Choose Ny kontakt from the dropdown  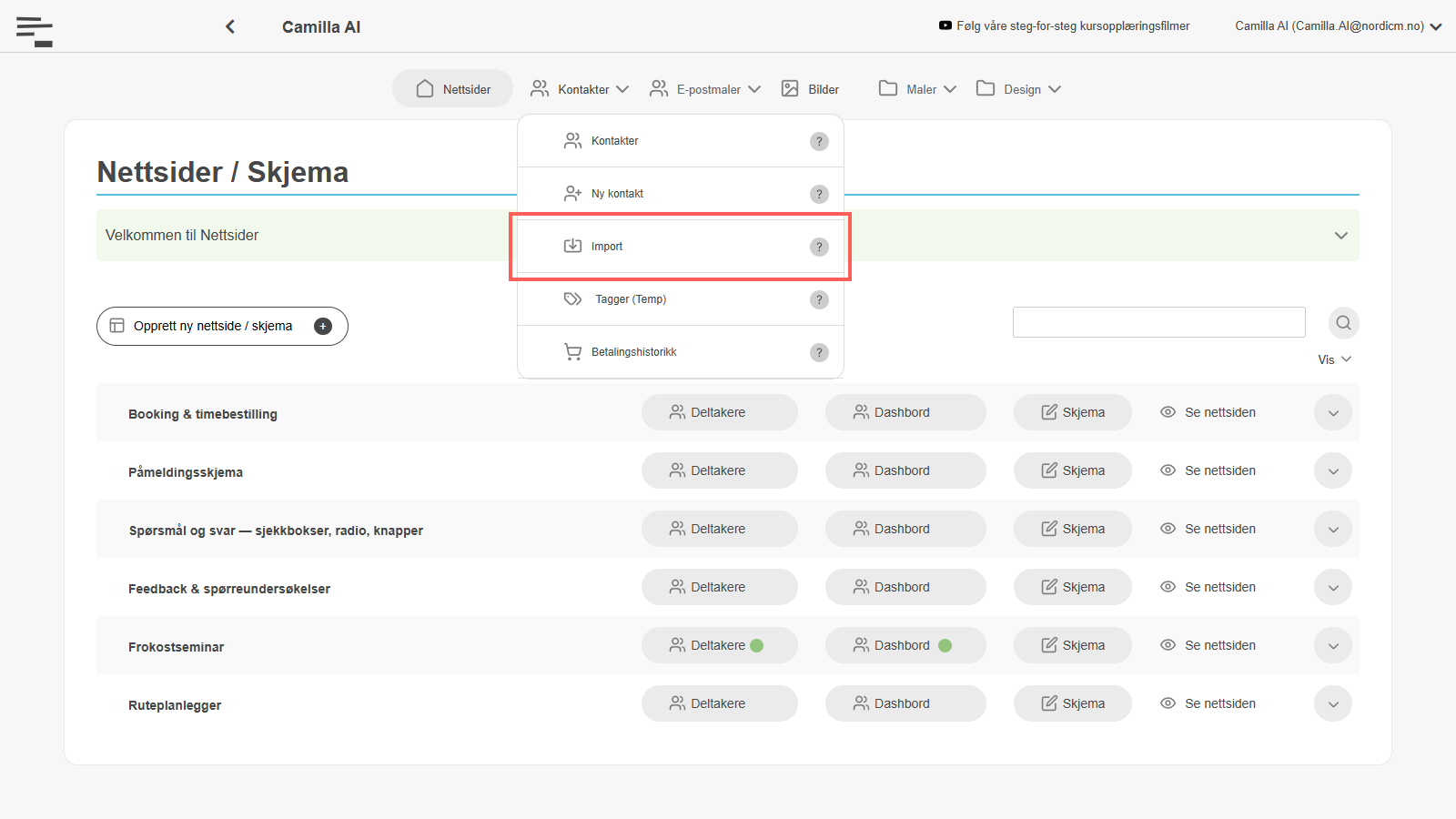tap(681, 194)
